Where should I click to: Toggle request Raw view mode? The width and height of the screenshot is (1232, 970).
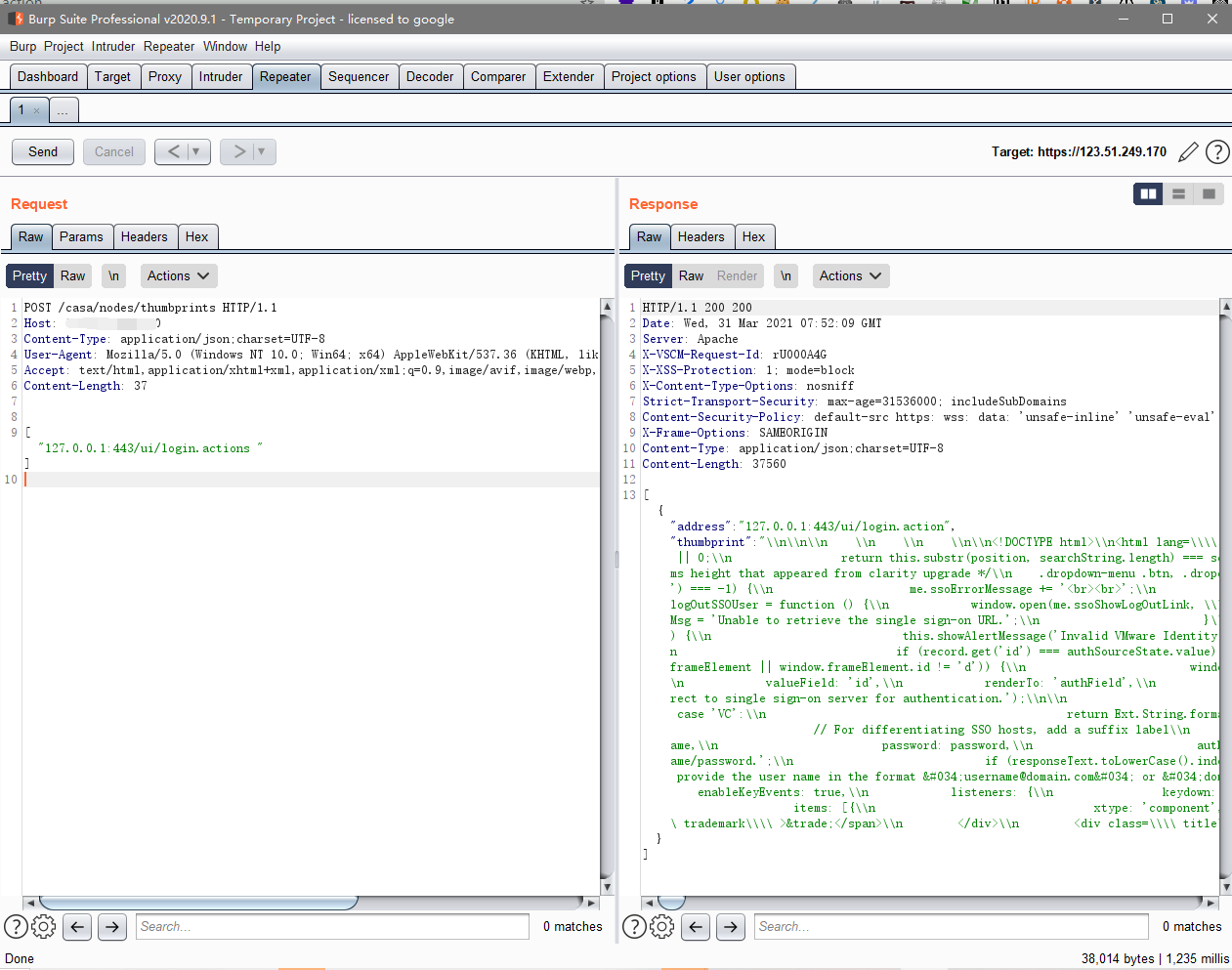pyautogui.click(x=73, y=275)
